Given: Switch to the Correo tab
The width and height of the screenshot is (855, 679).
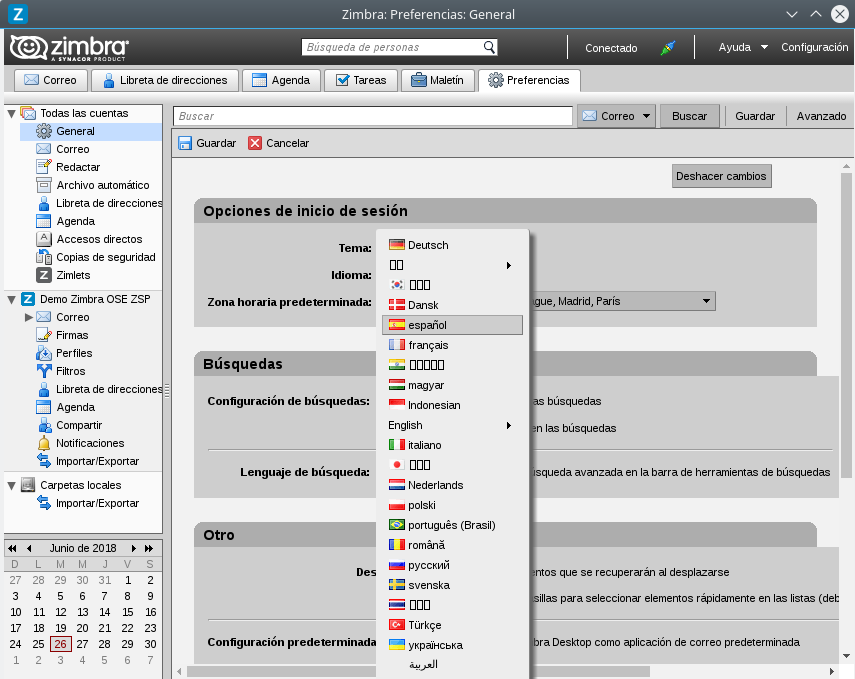Looking at the screenshot, I should pyautogui.click(x=50, y=80).
